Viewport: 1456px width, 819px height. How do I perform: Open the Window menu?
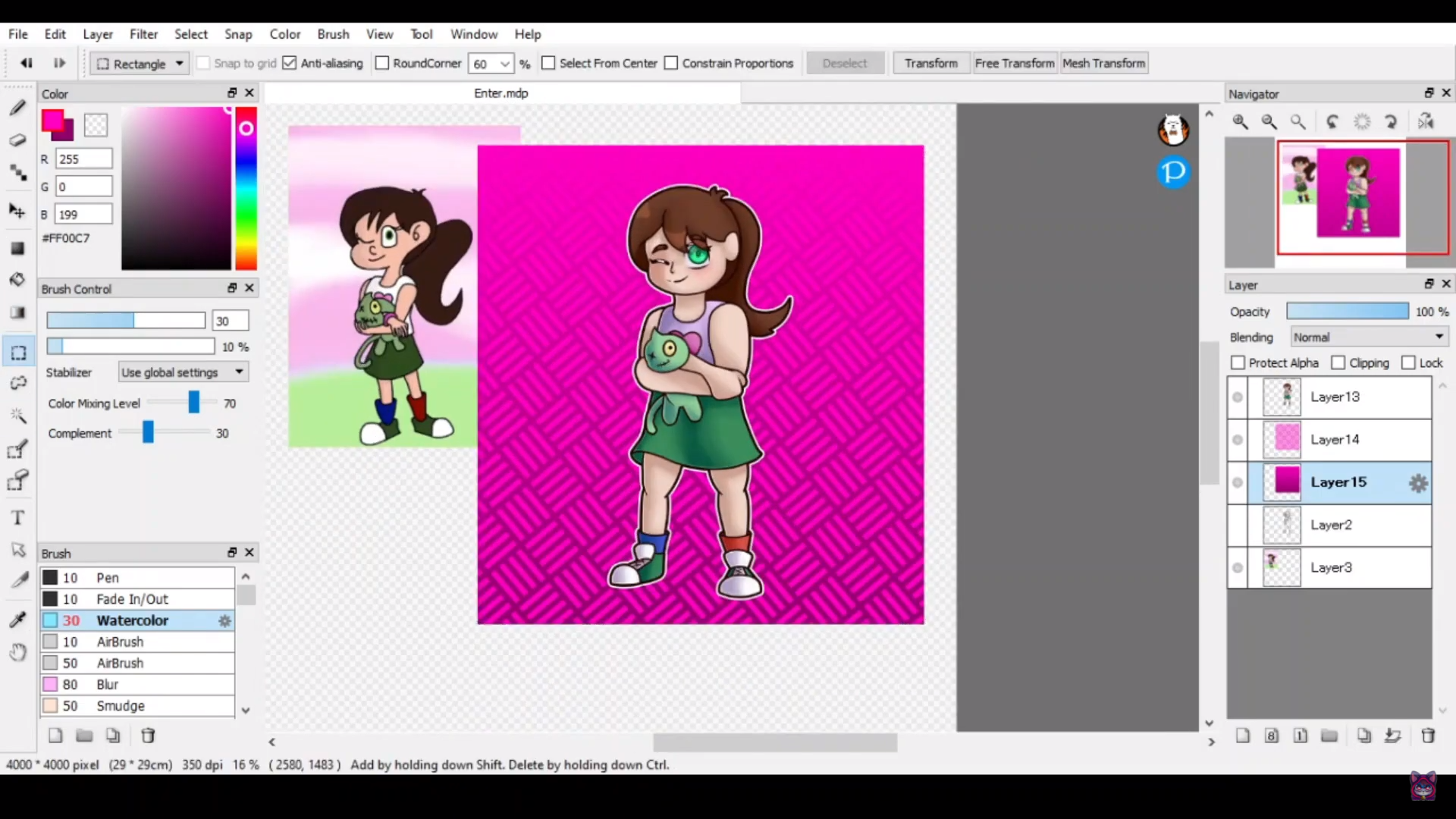click(x=474, y=34)
